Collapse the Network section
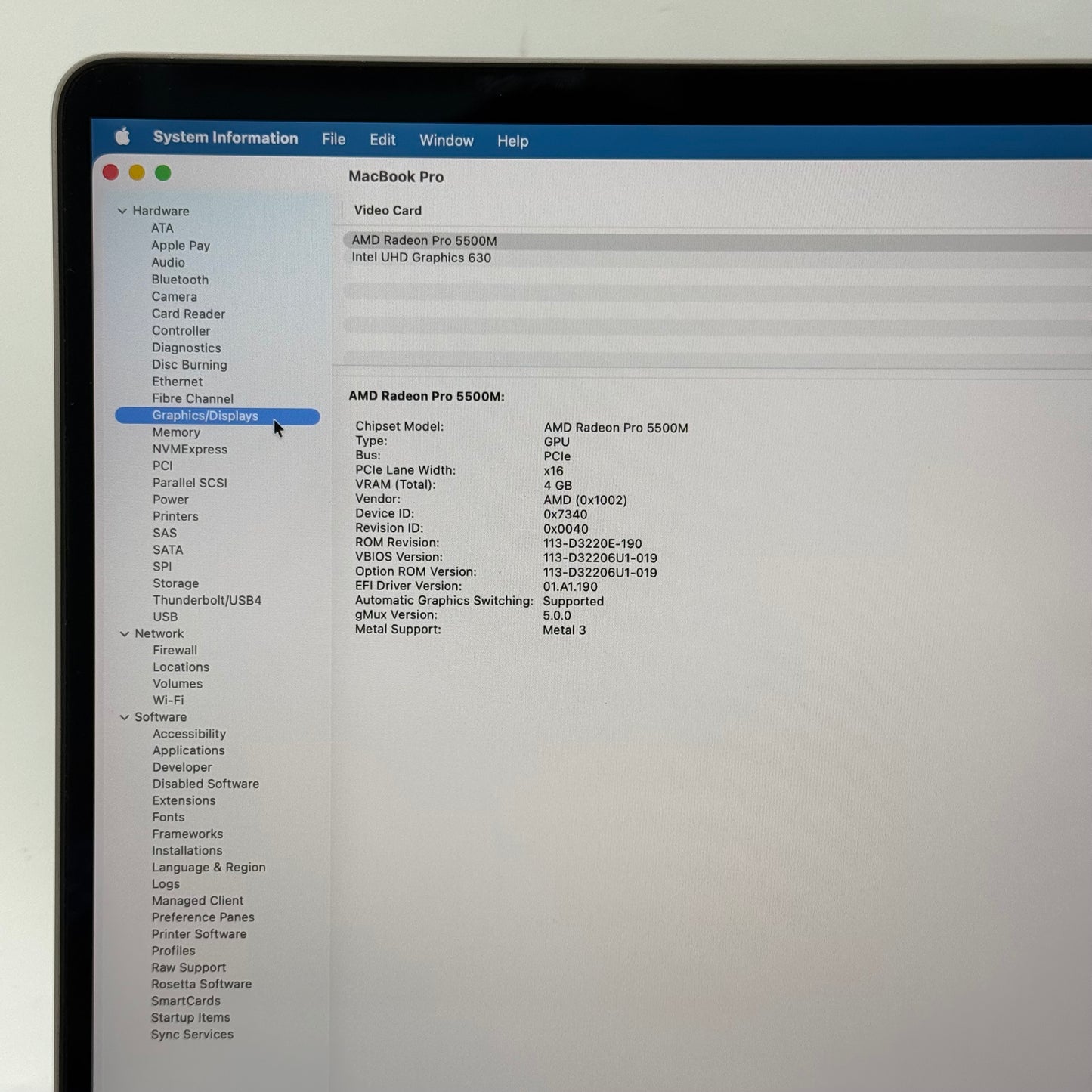Viewport: 1092px width, 1092px height. coord(125,633)
